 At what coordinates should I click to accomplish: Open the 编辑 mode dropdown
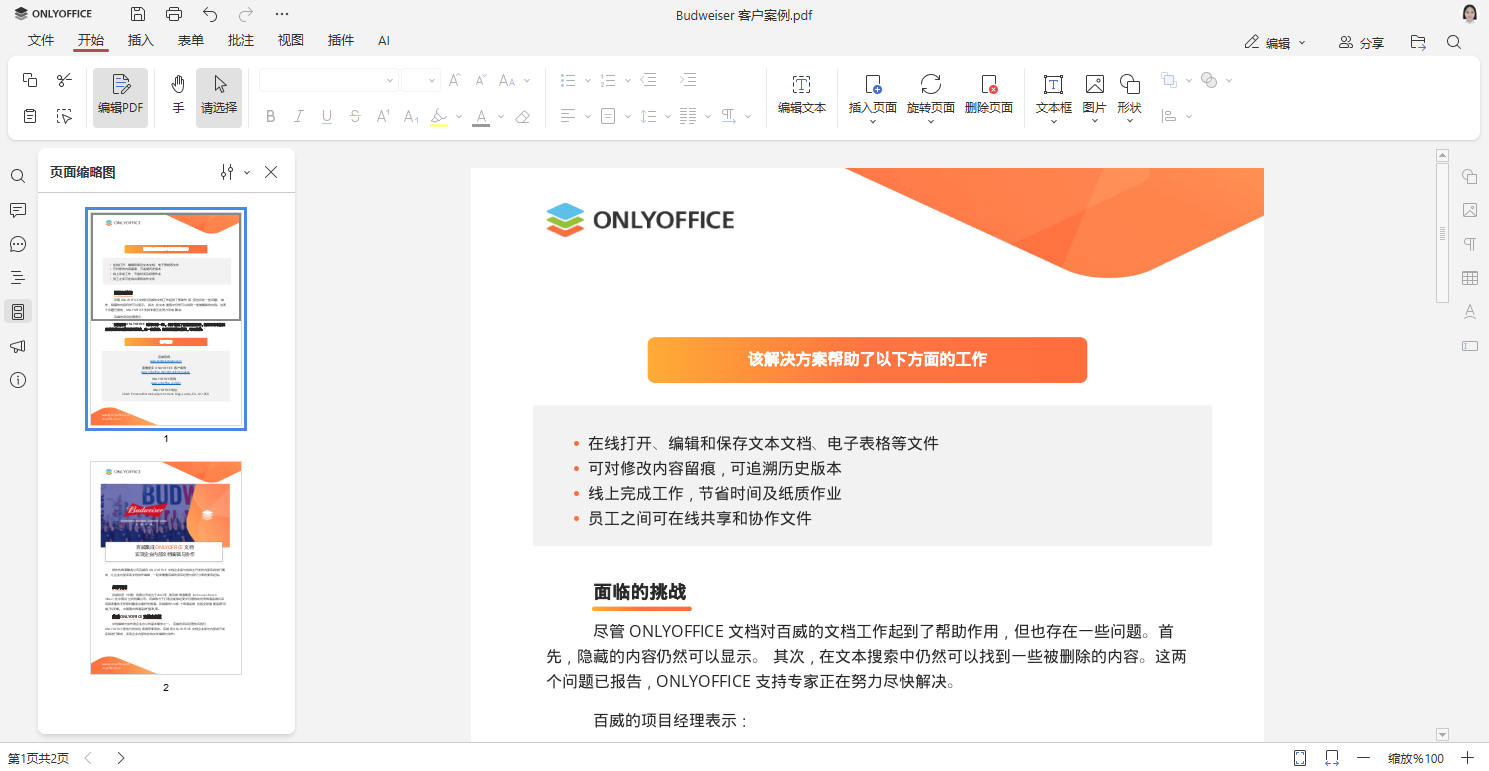pyautogui.click(x=1275, y=42)
